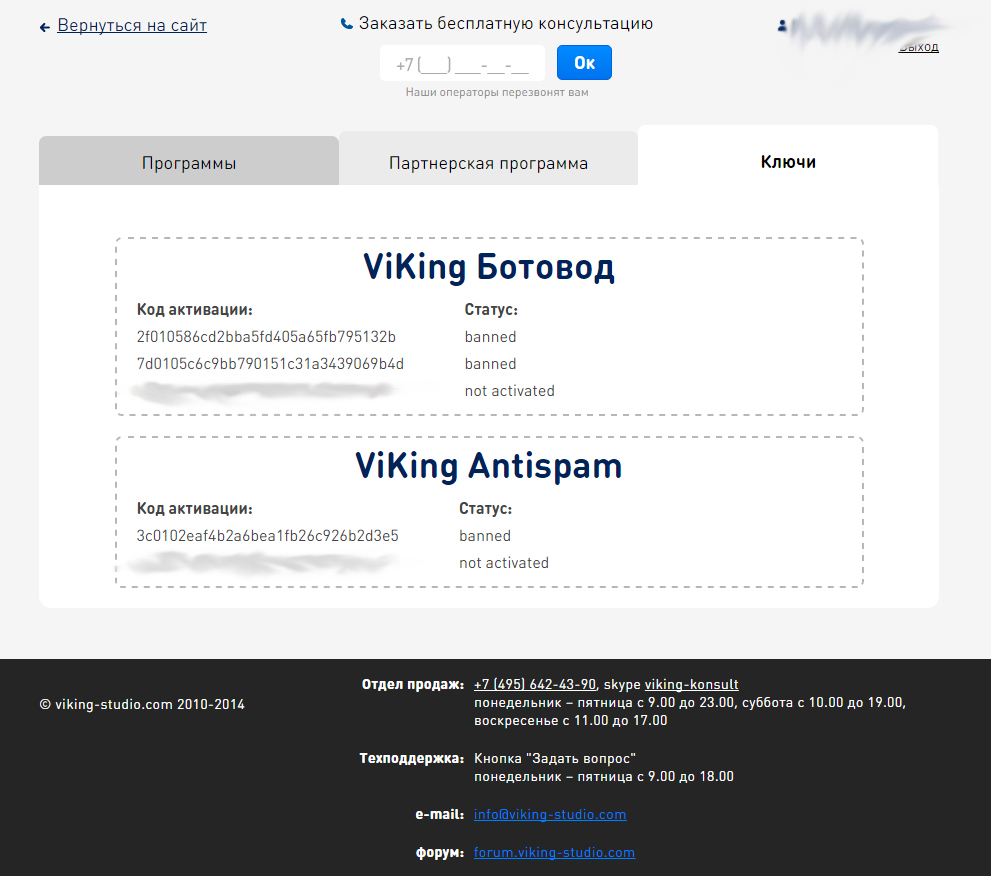Click the ViKing Ботовод heading

pyautogui.click(x=489, y=267)
